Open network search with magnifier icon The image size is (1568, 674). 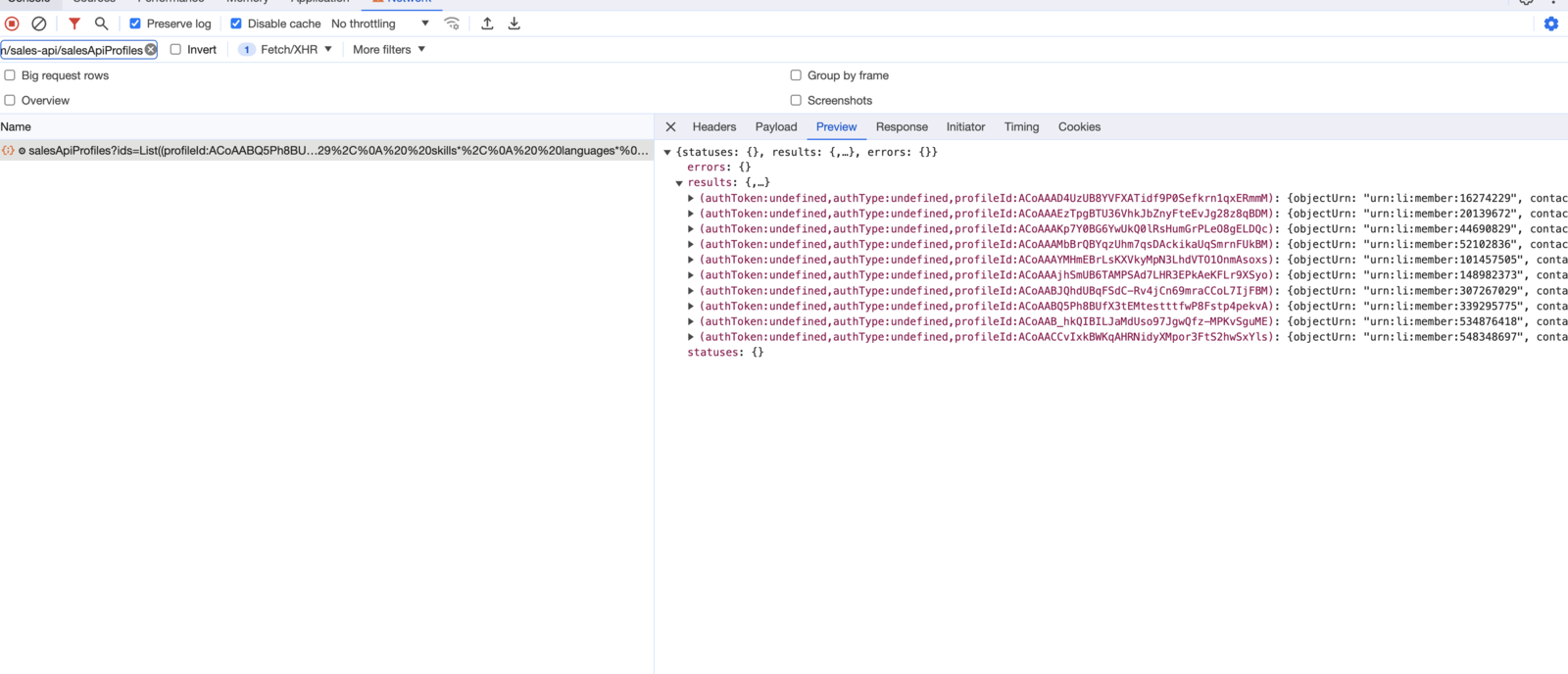point(101,24)
